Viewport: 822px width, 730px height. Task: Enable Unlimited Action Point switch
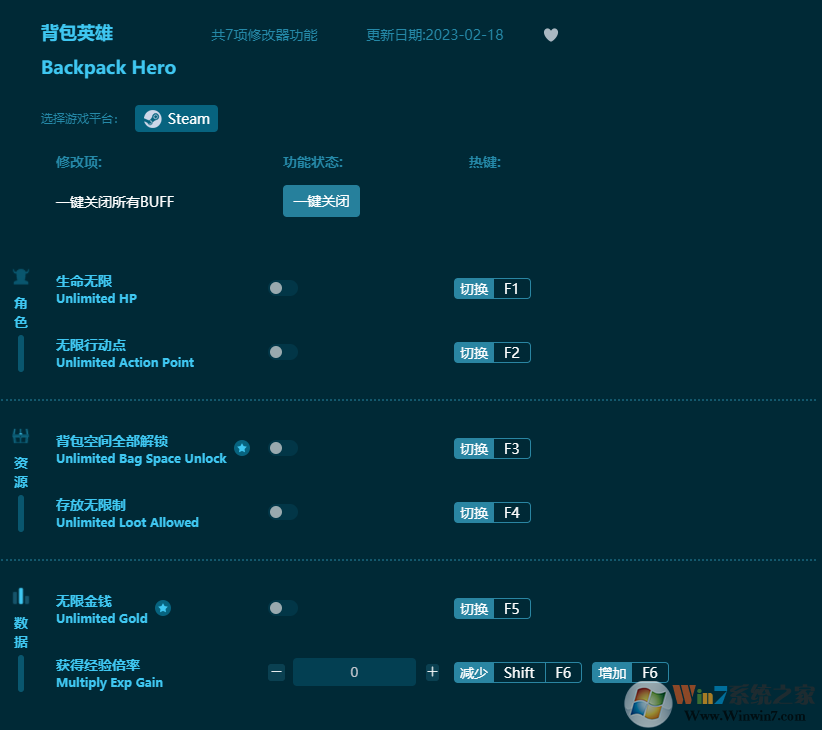coord(283,352)
